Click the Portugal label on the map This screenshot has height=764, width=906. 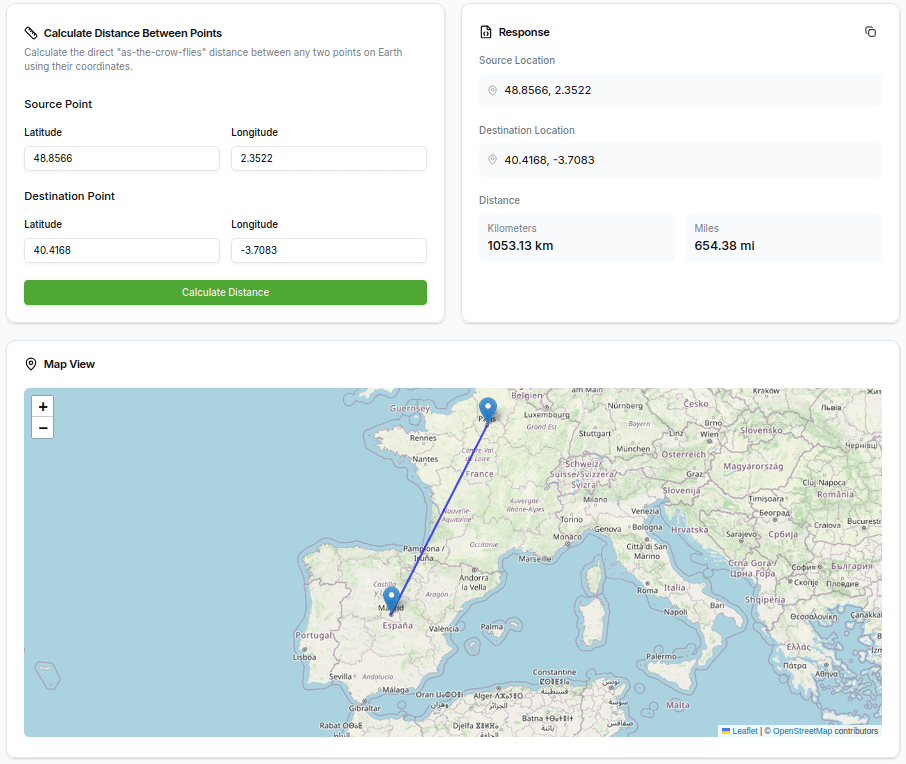coord(314,635)
